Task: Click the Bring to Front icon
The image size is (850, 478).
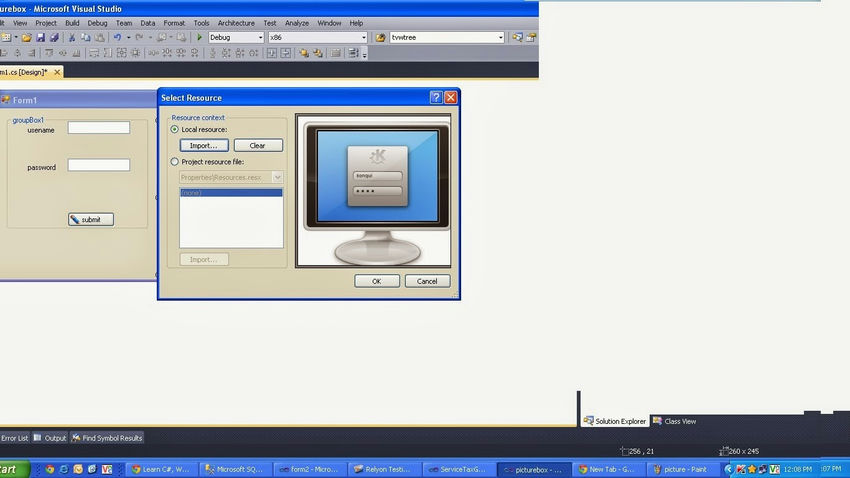Action: click(x=304, y=53)
